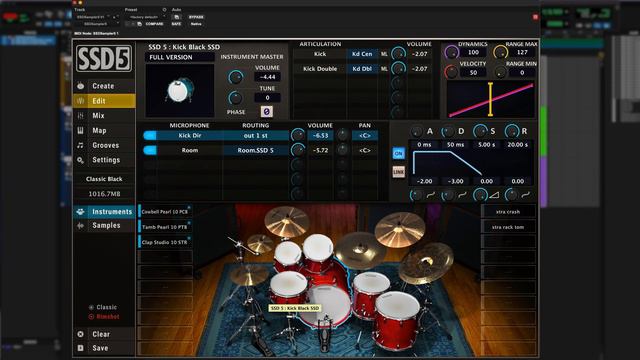Toggle the SAFE automation button

176,24
